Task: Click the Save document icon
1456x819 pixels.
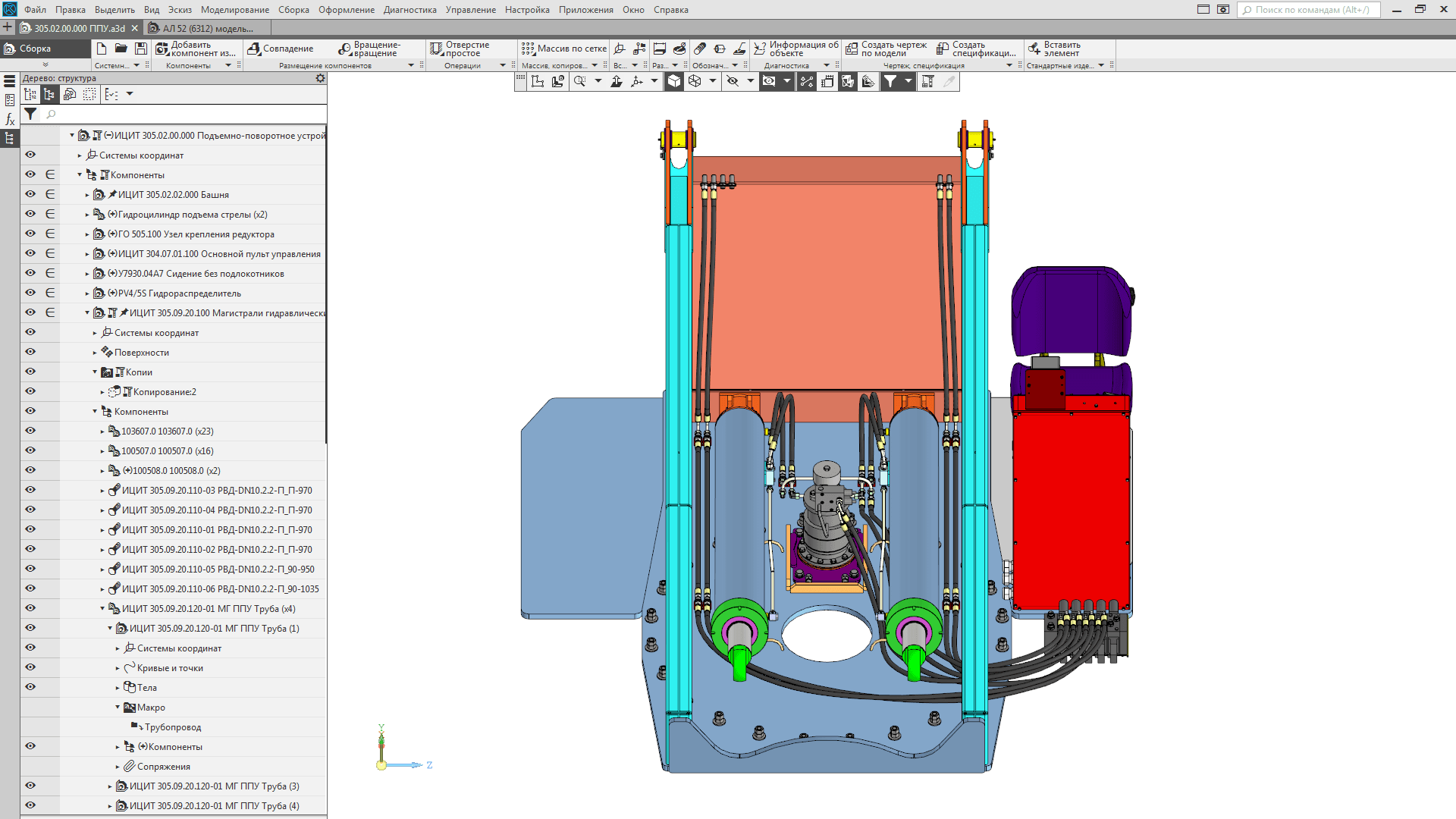Action: [x=141, y=49]
